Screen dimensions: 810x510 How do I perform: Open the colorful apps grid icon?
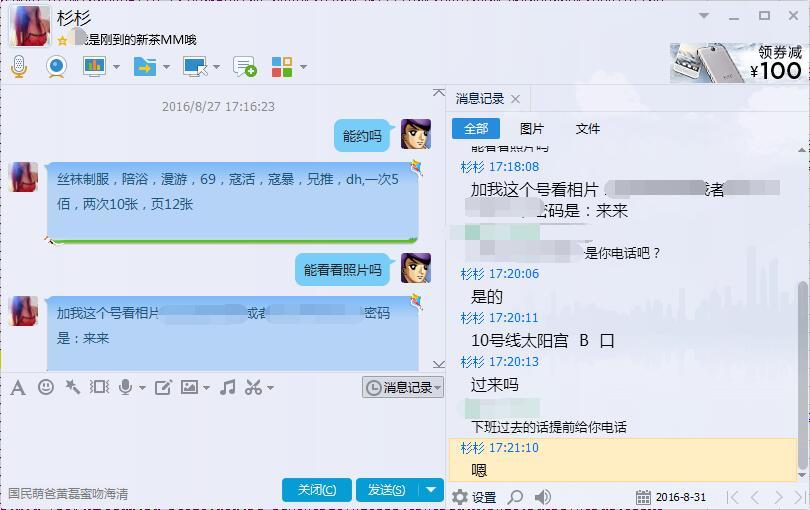coord(282,67)
